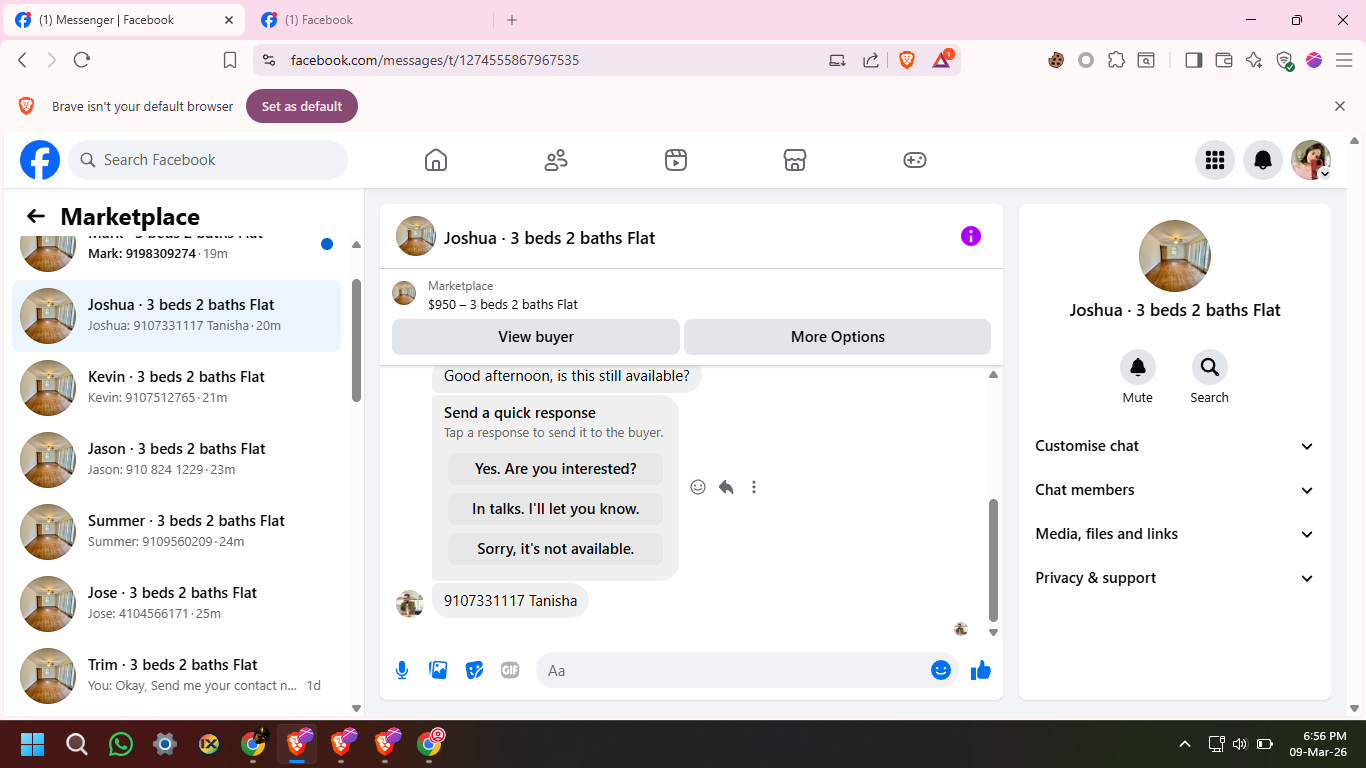Open the Notifications bell icon

coord(1263,160)
